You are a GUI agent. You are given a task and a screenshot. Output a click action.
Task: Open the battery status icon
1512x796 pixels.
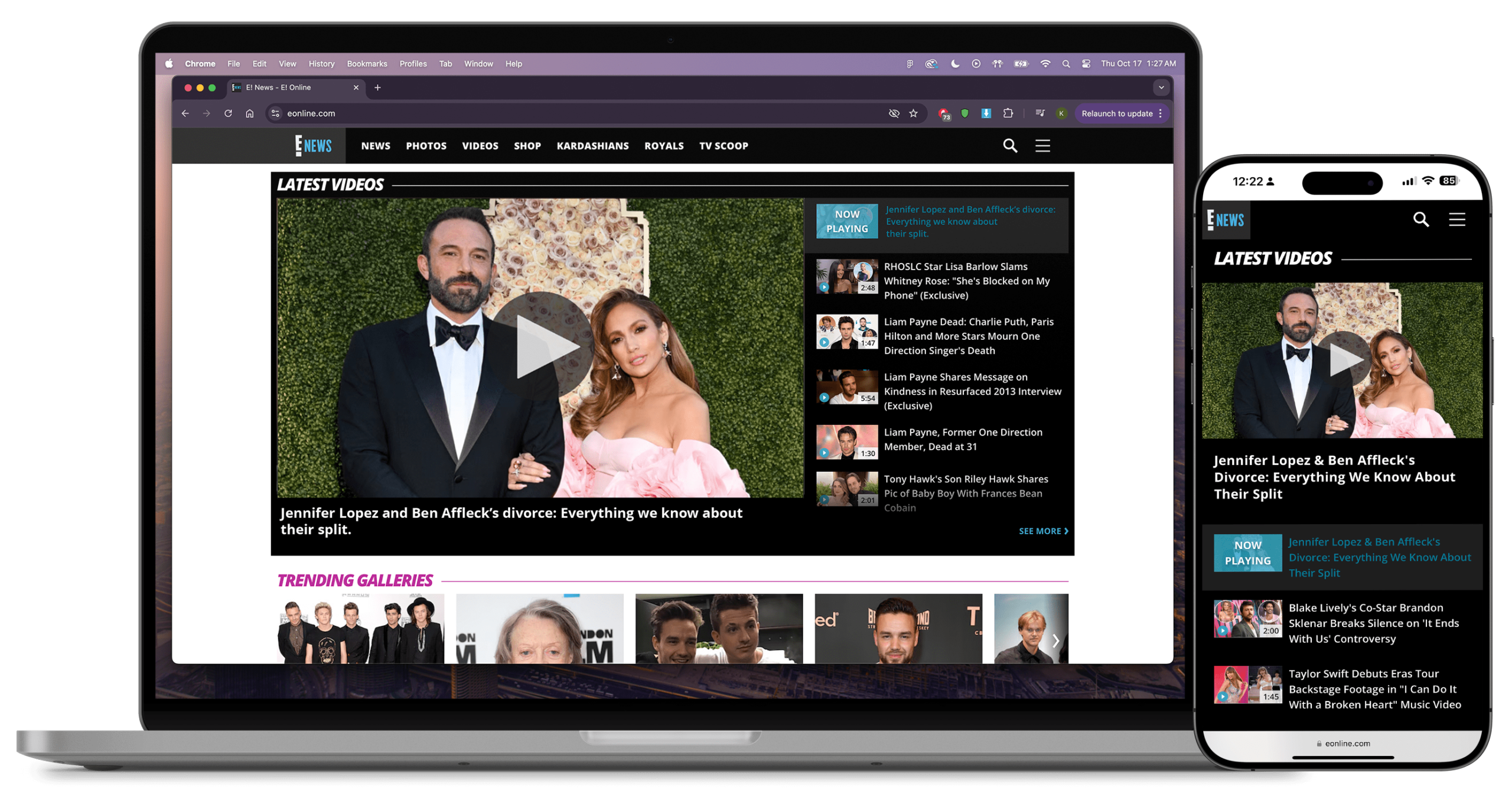1021,63
